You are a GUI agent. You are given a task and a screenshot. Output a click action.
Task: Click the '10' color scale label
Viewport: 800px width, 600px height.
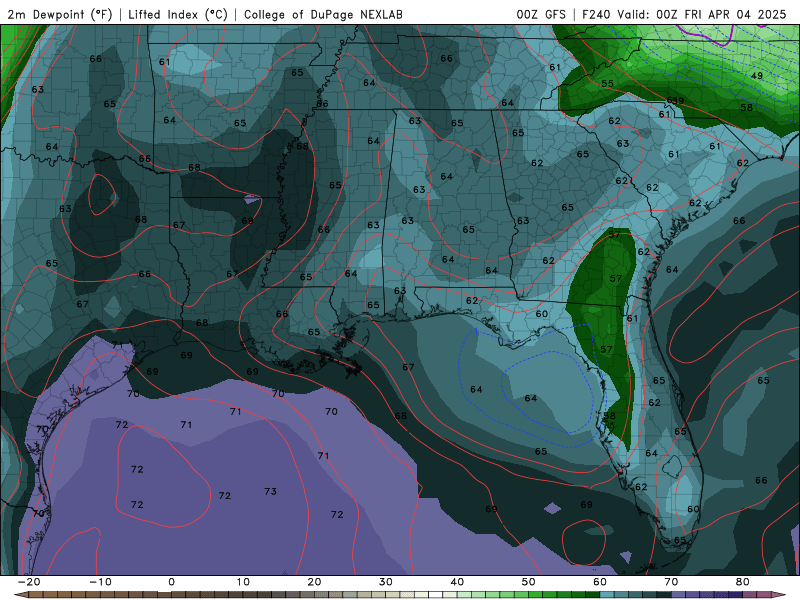coord(243,582)
